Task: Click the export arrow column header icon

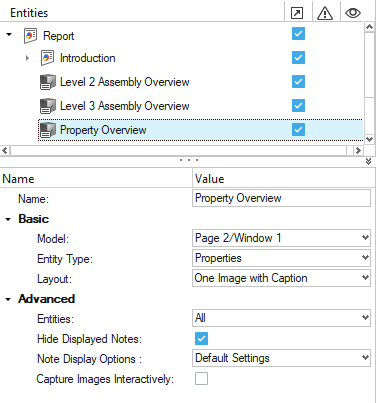Action: pos(297,13)
